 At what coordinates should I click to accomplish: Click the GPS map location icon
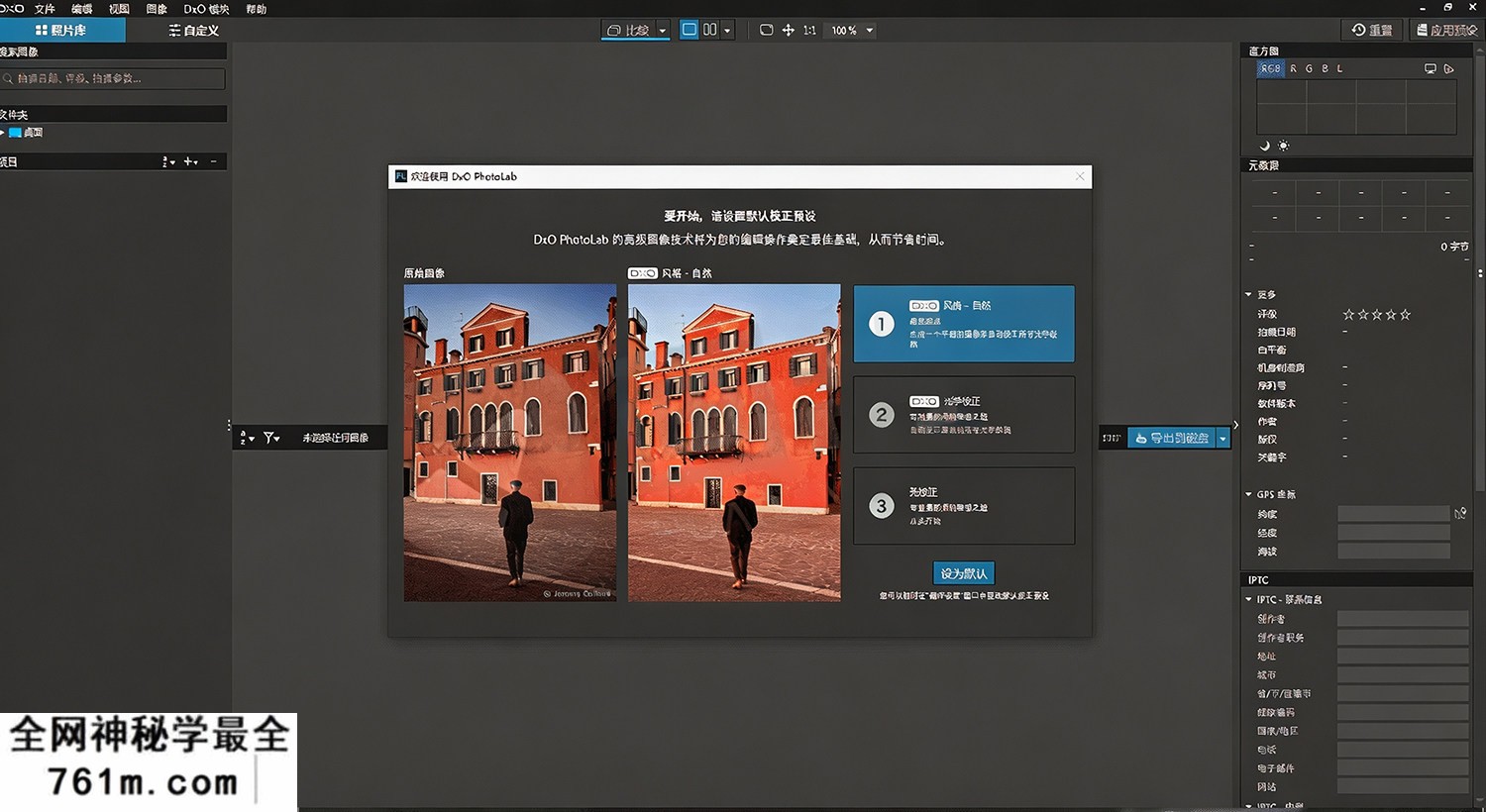pyautogui.click(x=1460, y=514)
